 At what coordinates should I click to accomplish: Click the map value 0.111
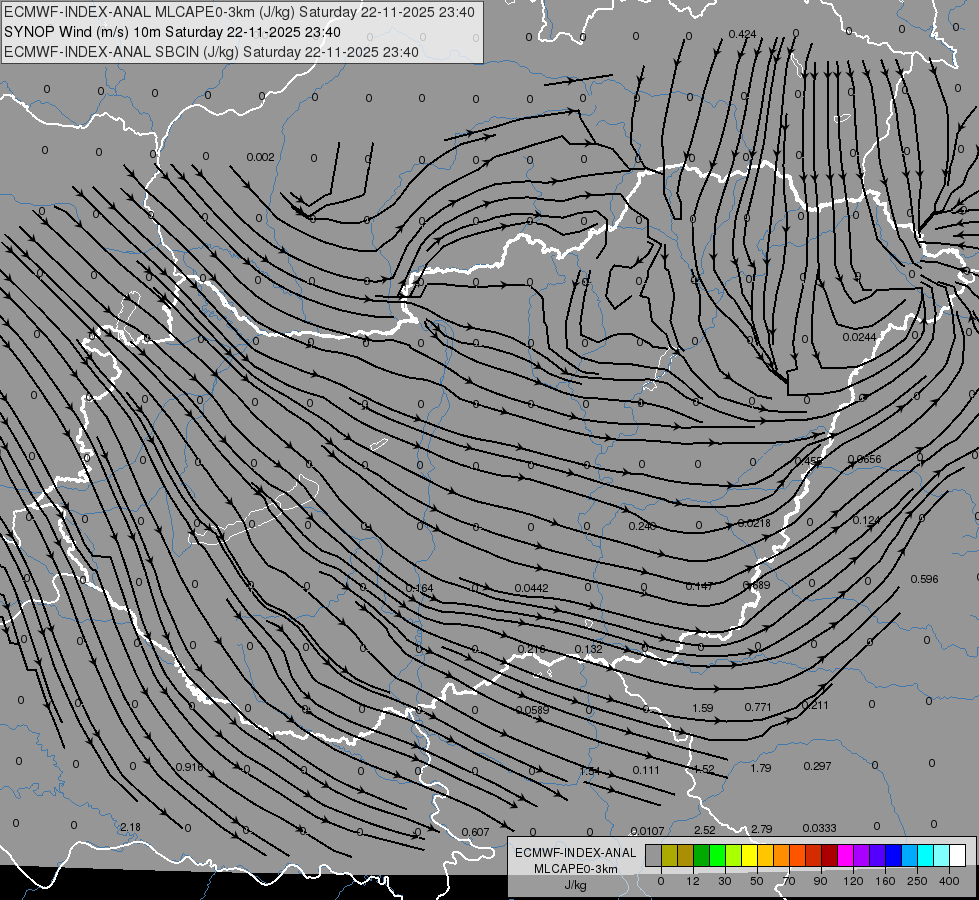click(646, 770)
